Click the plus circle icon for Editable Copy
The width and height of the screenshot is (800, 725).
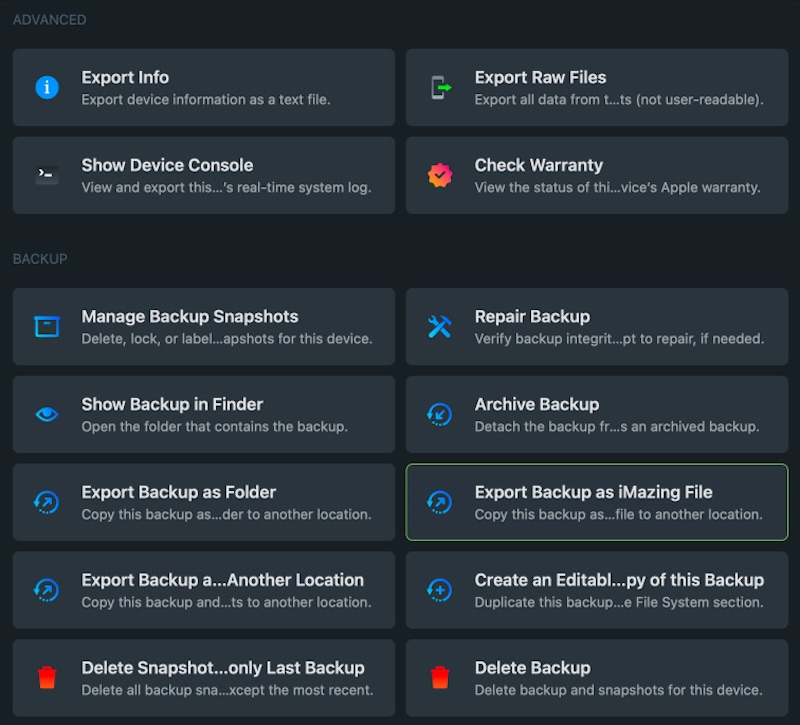coord(439,590)
